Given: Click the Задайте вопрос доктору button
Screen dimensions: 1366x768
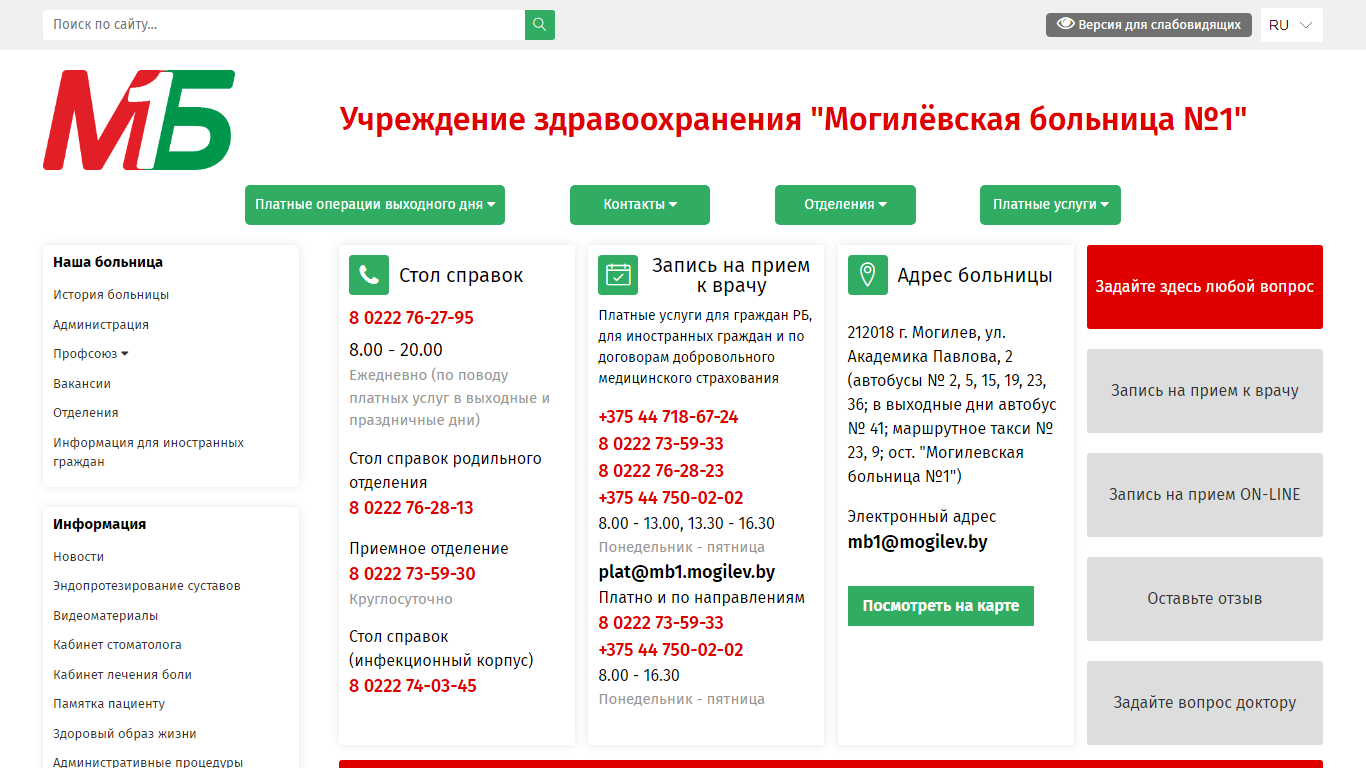Looking at the screenshot, I should pyautogui.click(x=1205, y=703).
